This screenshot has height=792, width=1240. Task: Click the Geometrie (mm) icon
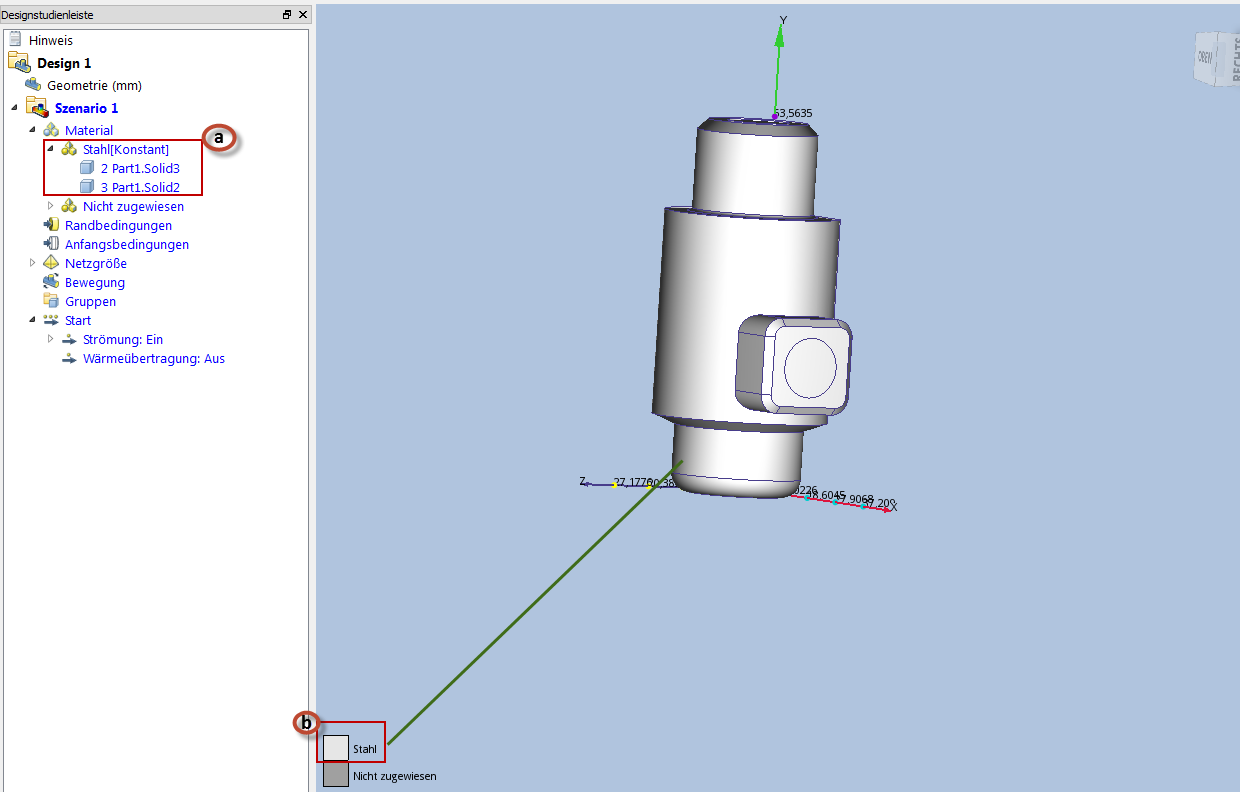(x=33, y=85)
